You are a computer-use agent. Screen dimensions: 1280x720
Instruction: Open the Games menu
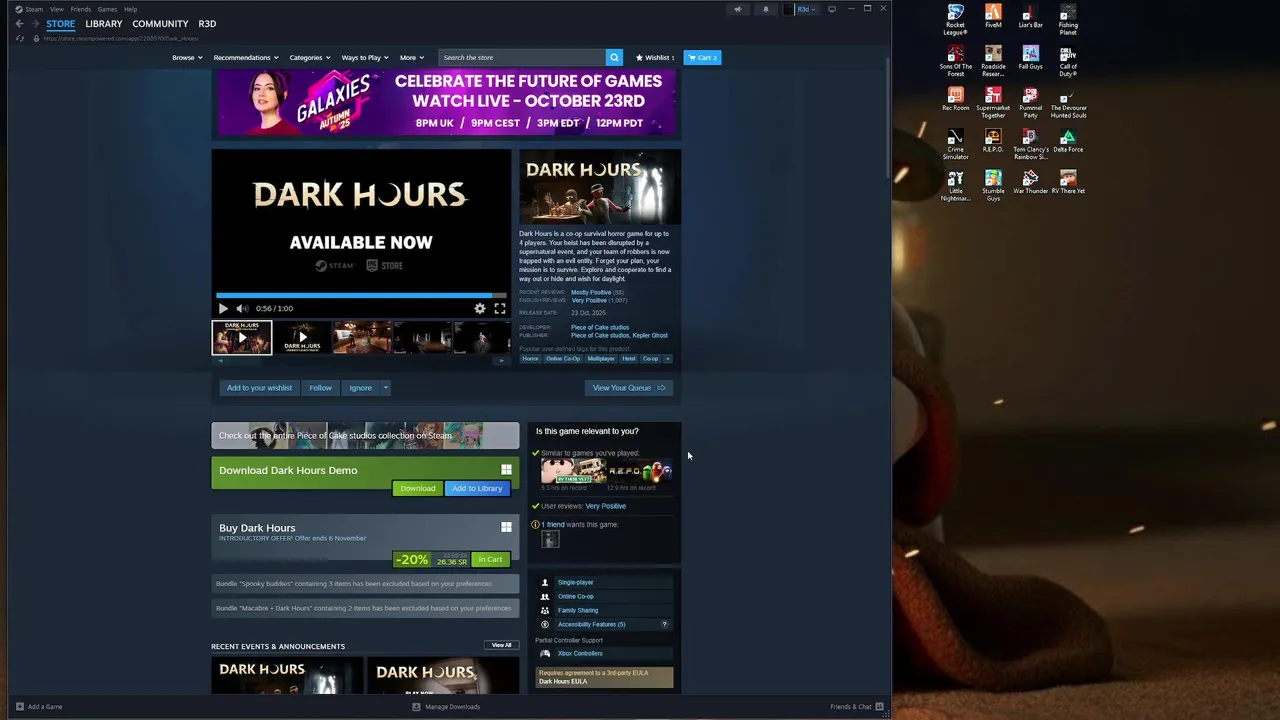click(x=107, y=9)
